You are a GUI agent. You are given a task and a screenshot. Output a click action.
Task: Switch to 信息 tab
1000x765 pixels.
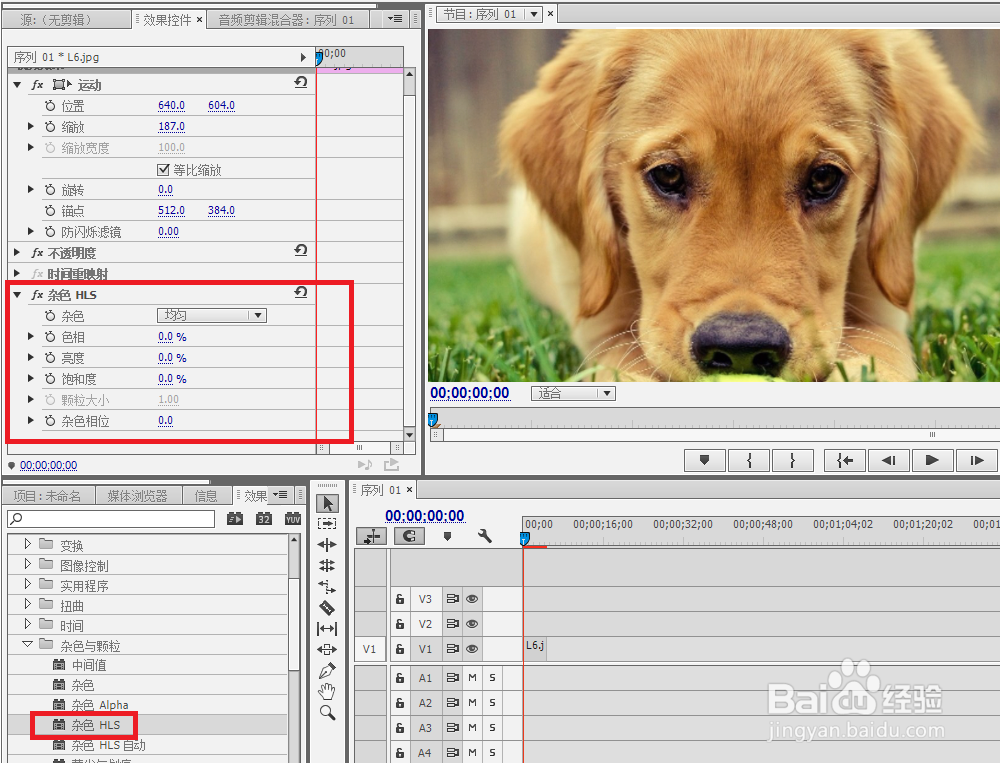[x=206, y=496]
